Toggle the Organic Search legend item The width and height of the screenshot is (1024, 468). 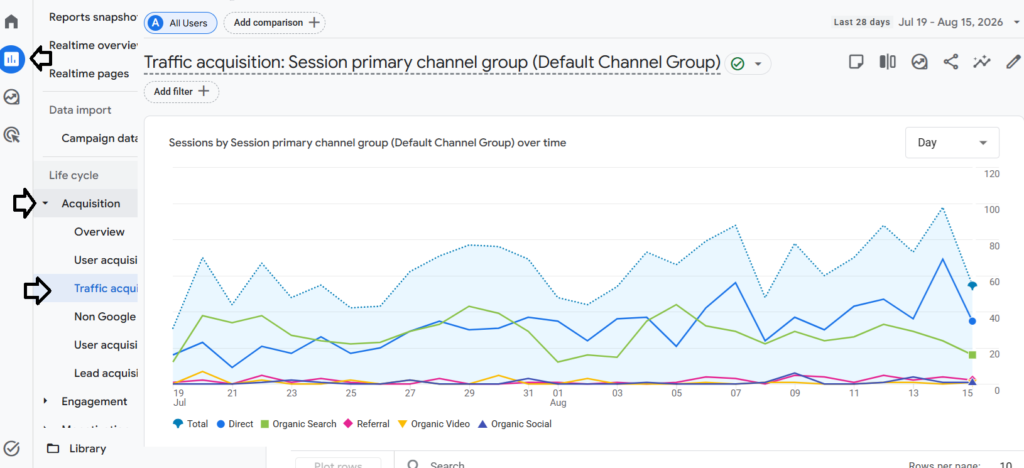(298, 424)
